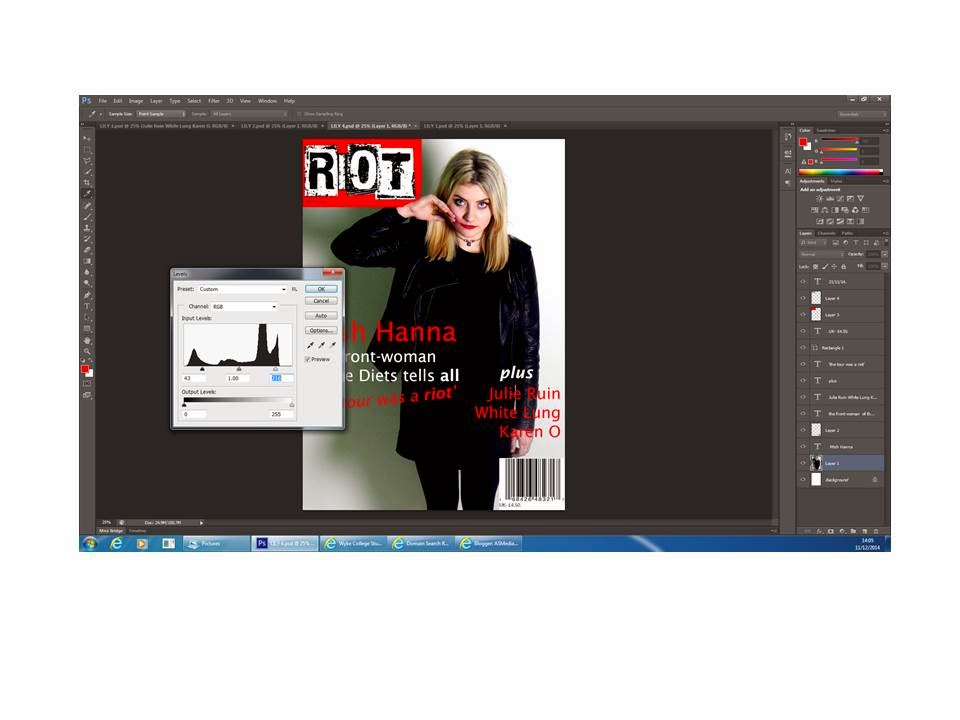Add a Levels adjustment from Adjustments panel
Image resolution: width=960 pixels, height=720 pixels.
pos(830,198)
